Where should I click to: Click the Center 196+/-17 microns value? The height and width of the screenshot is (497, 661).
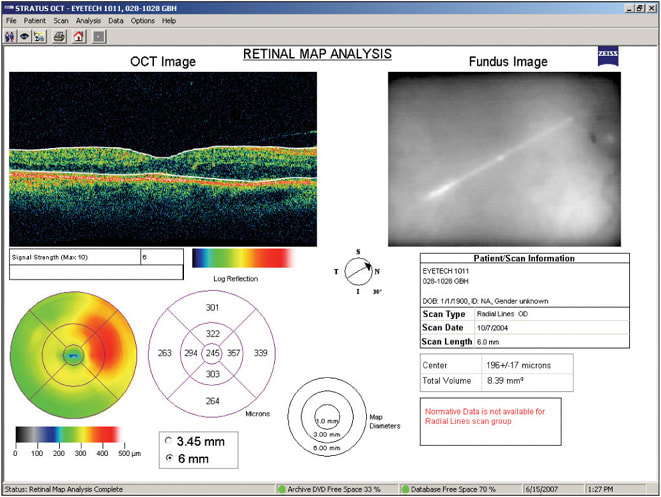point(519,365)
